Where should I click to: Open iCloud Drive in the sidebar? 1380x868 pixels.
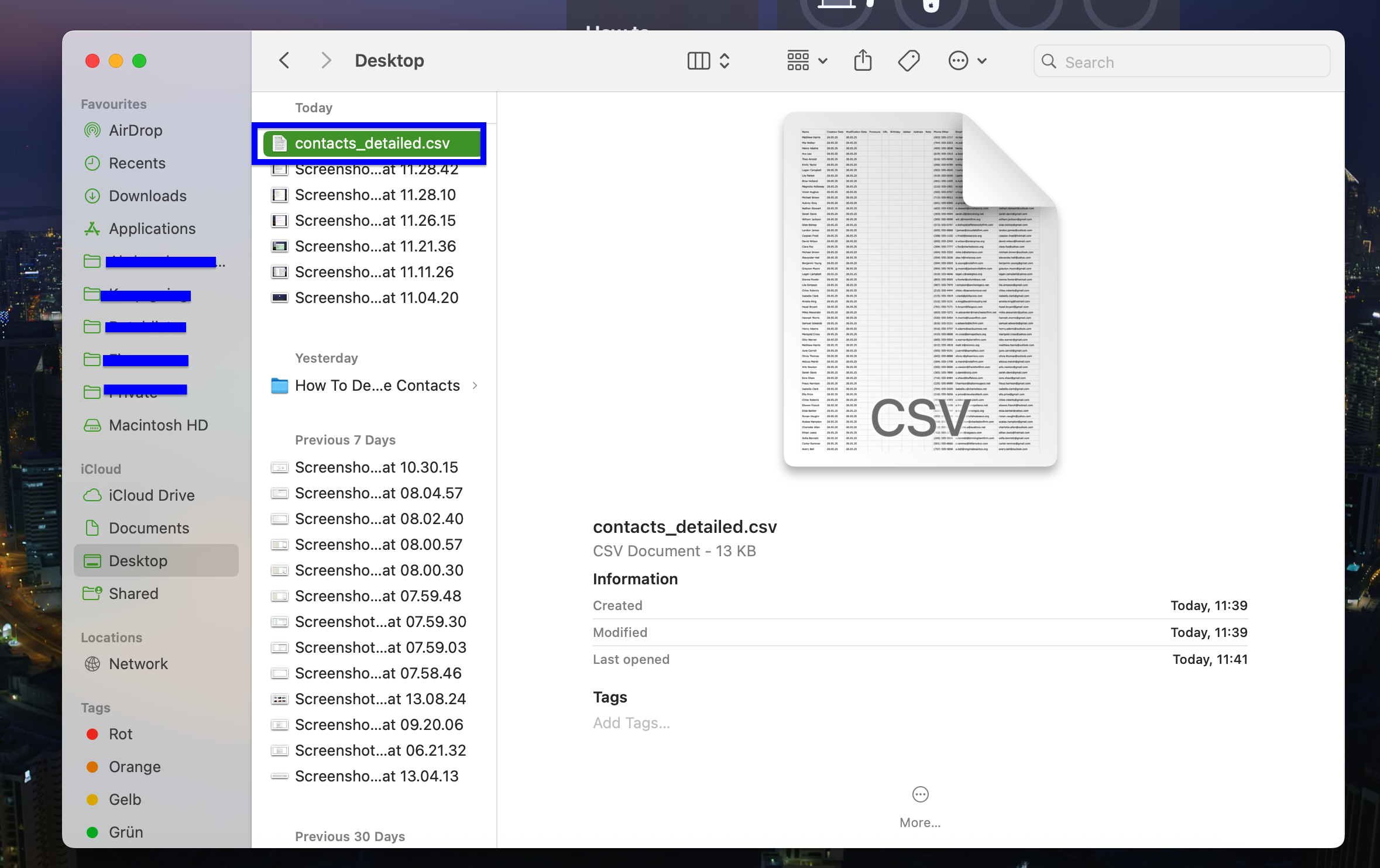coord(156,495)
